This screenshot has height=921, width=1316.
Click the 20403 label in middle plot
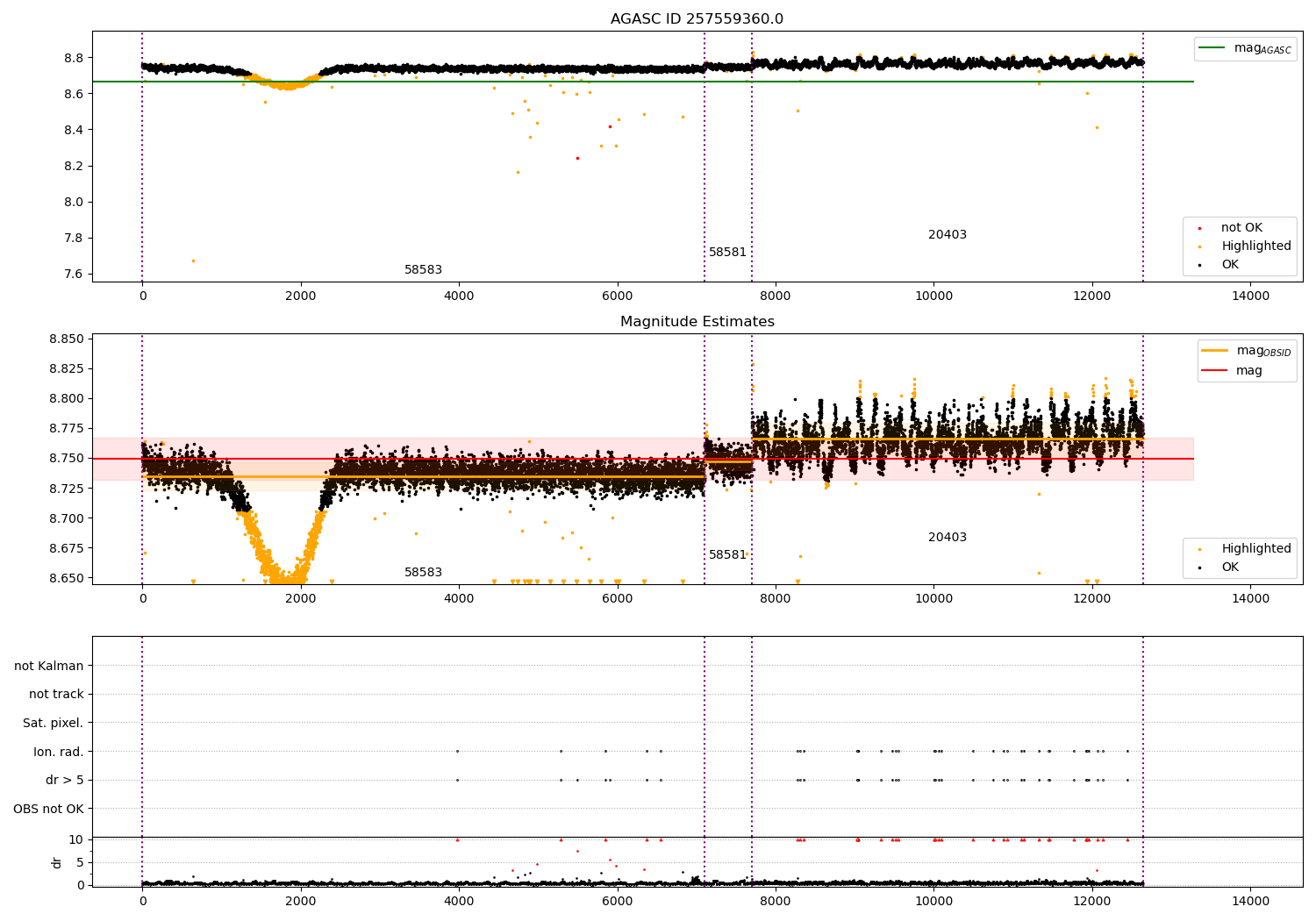click(948, 538)
